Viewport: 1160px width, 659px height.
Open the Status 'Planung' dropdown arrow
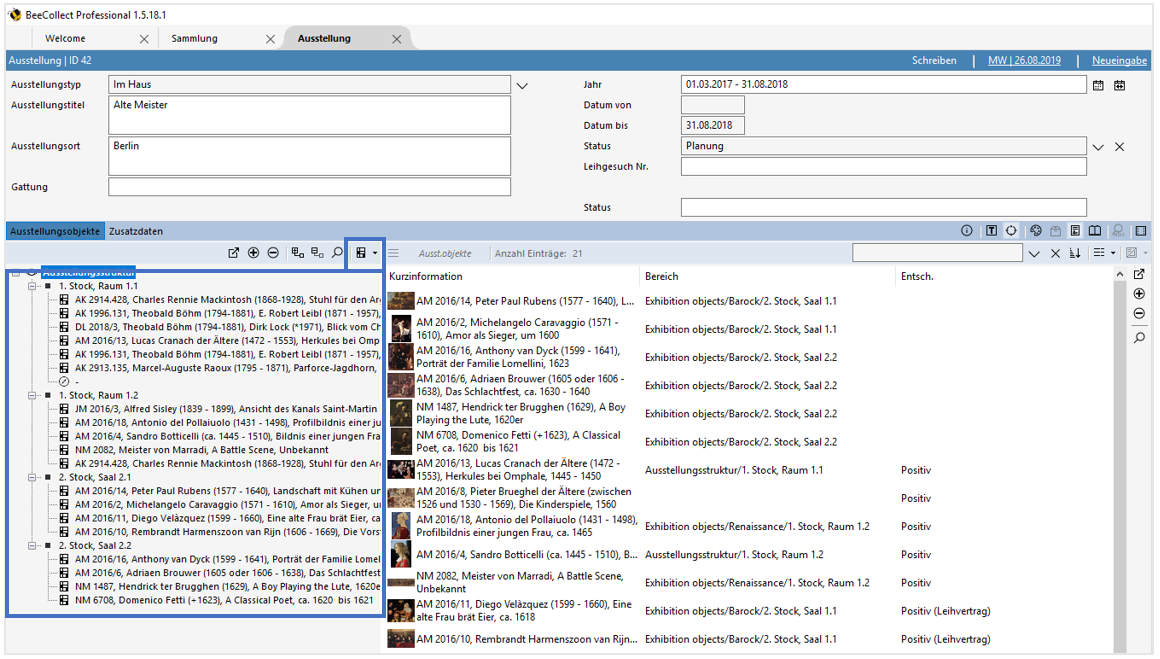click(x=1098, y=147)
